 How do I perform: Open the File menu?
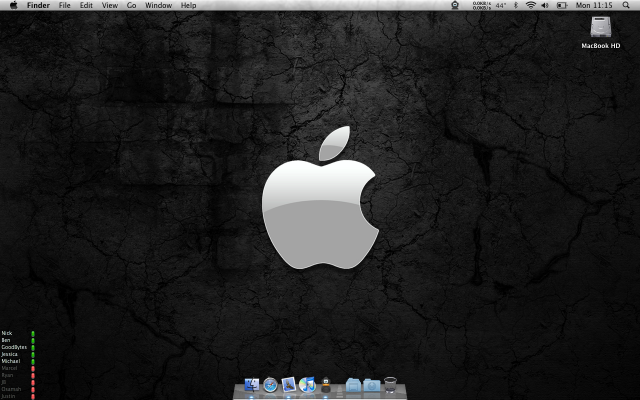click(64, 5)
